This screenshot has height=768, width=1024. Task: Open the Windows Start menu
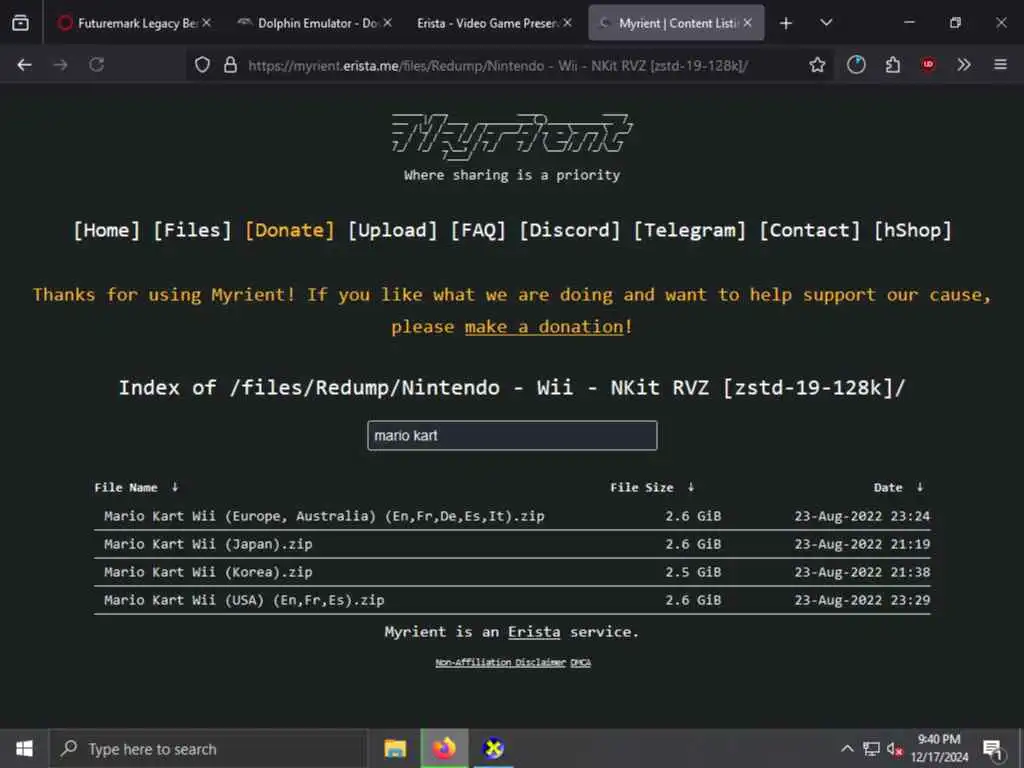[24, 748]
